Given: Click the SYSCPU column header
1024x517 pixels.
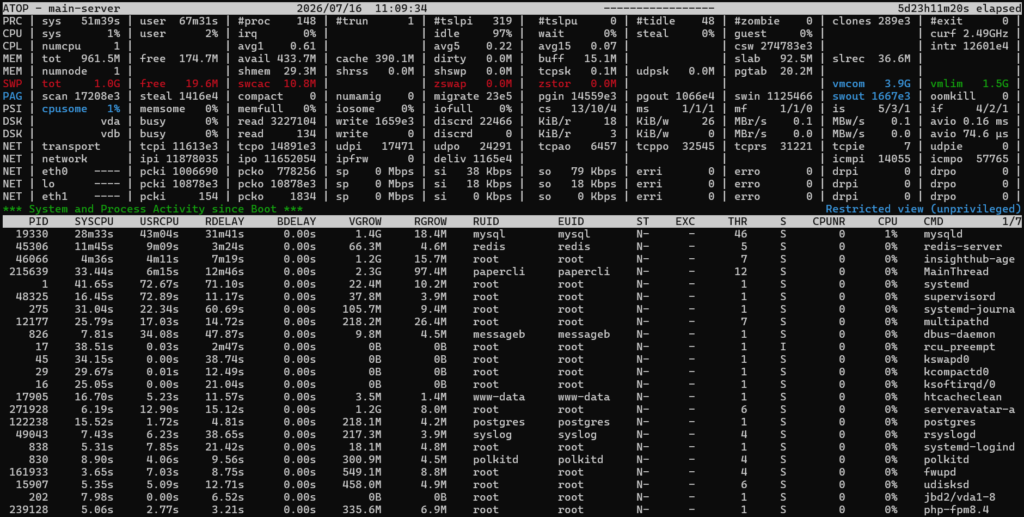Looking at the screenshot, I should pos(94,221).
